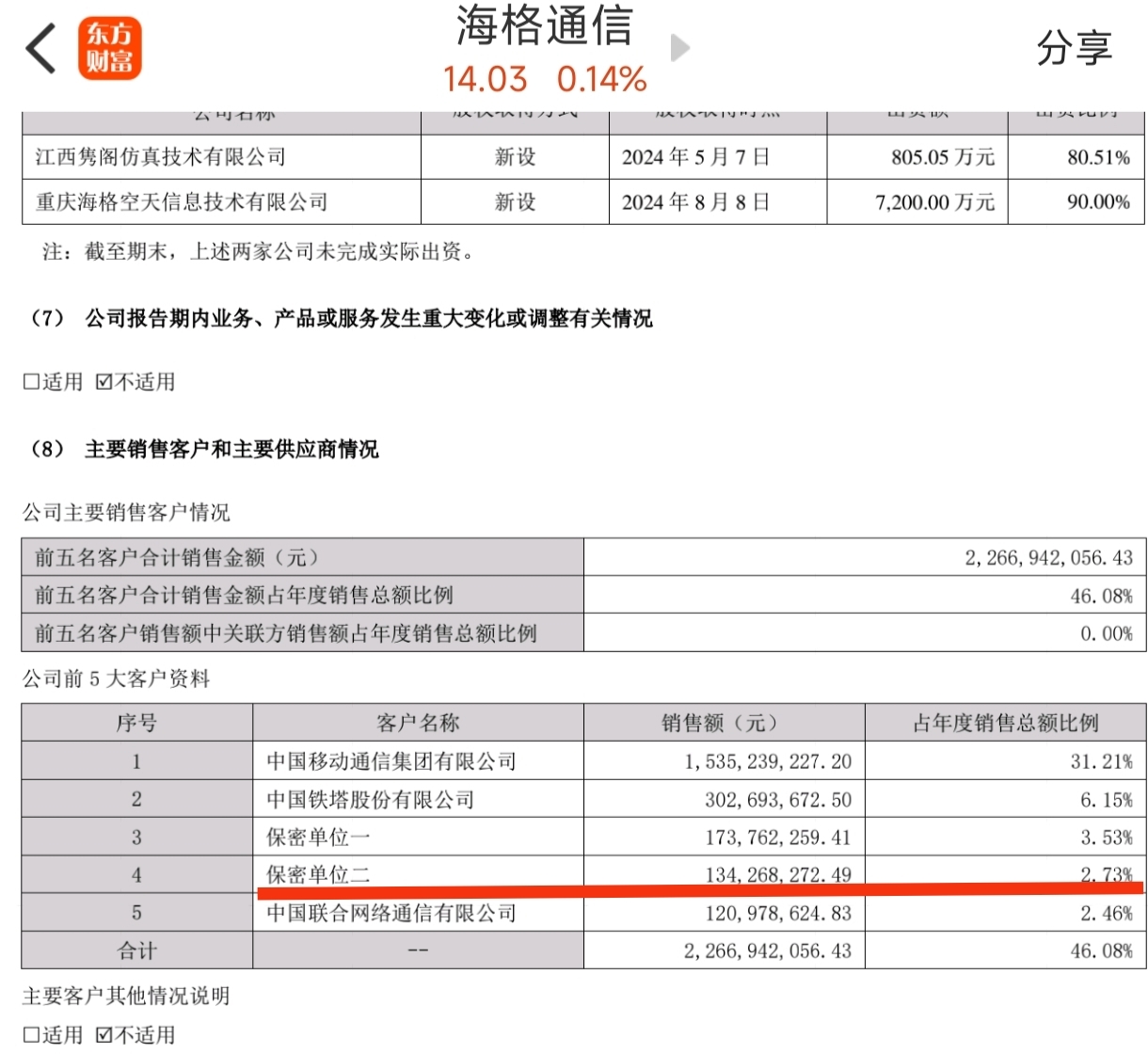Viewport: 1148px width, 1054px height.
Task: Select sales amount 173,762,259.41
Action: (x=778, y=838)
